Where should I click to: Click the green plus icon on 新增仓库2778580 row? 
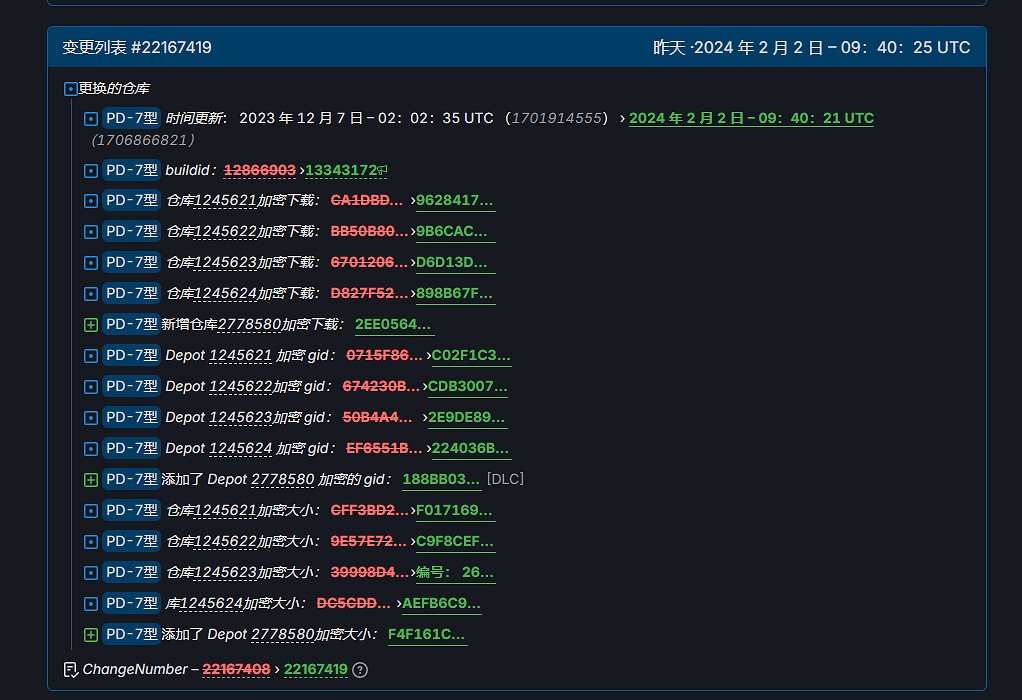point(90,324)
